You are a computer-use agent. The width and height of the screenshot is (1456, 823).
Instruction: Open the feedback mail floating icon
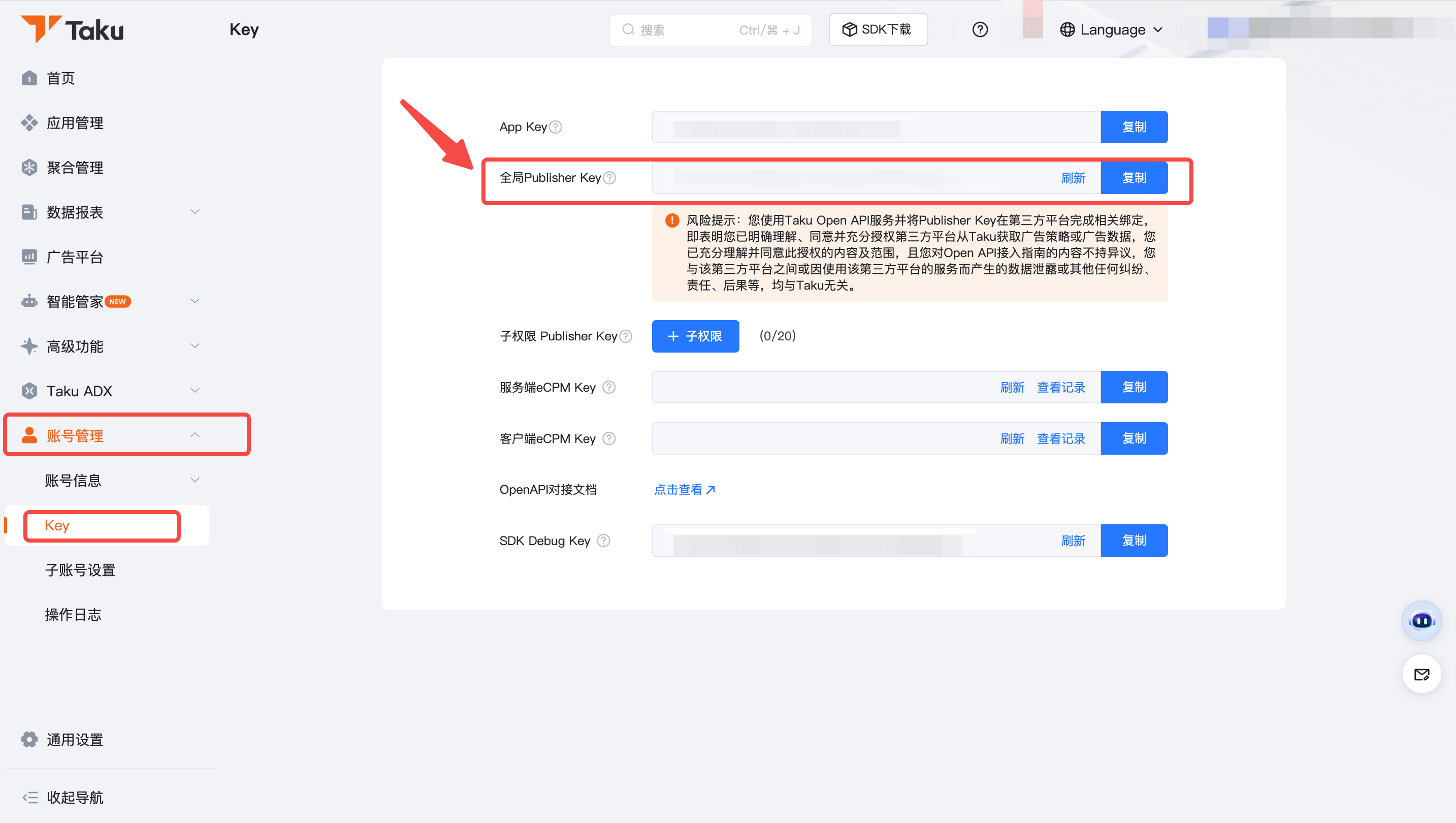[1421, 674]
